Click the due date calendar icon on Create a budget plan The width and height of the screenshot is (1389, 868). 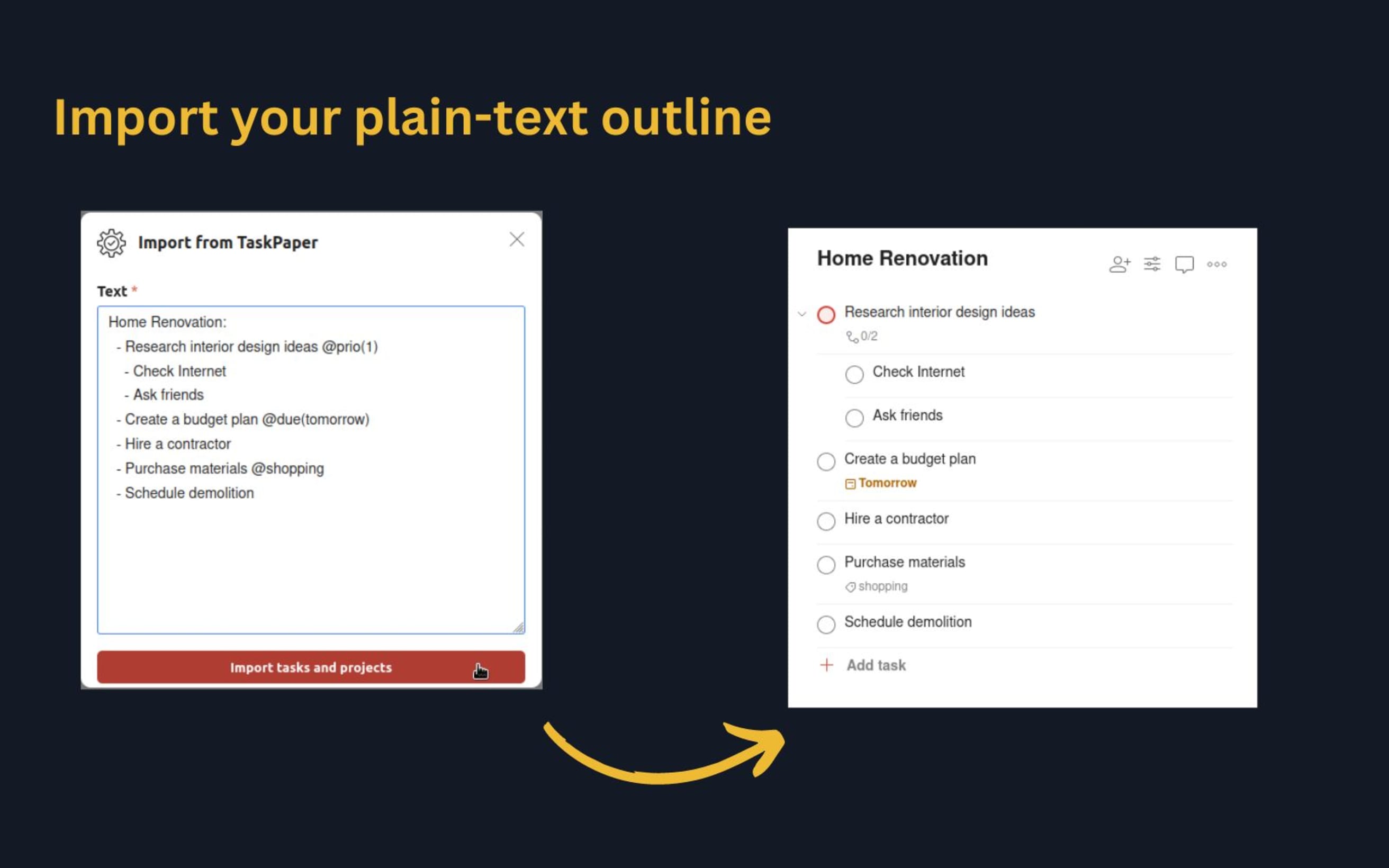coord(848,483)
